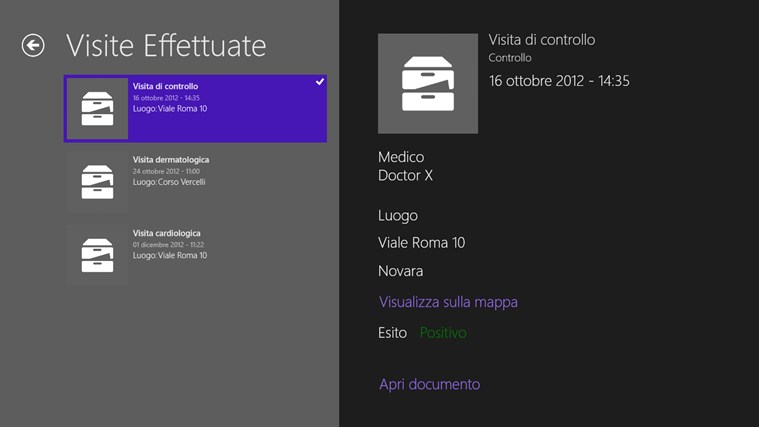Click the 24 ottobre 2012 - 11:00 date
This screenshot has height=427, width=759.
coord(166,172)
